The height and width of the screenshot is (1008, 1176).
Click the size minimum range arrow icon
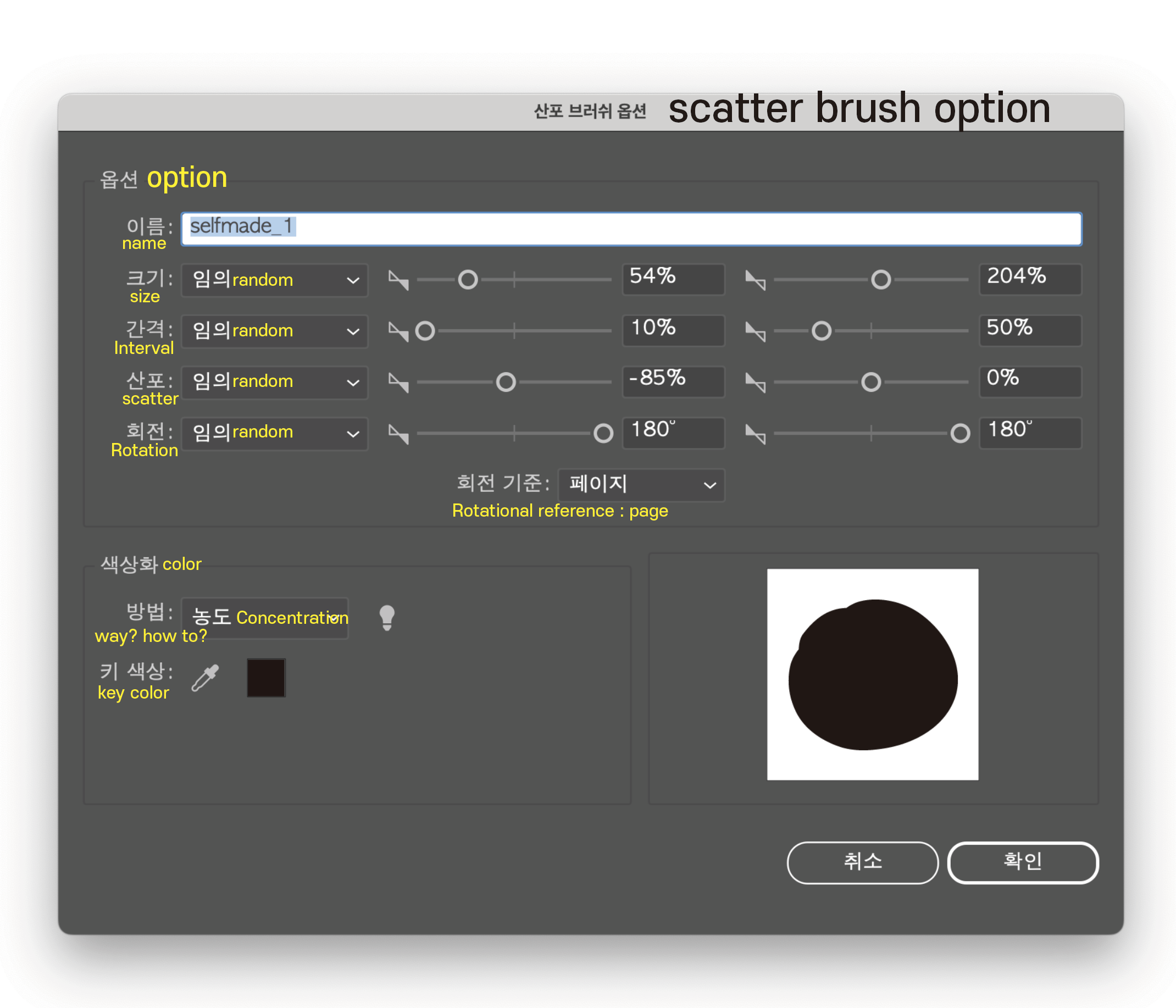point(395,279)
